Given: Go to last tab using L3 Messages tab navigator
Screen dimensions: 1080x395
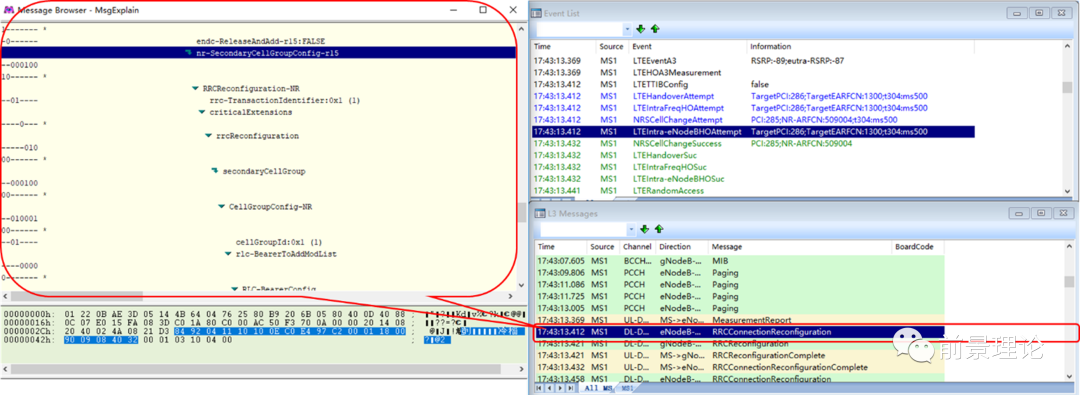Looking at the screenshot, I should click(x=569, y=388).
